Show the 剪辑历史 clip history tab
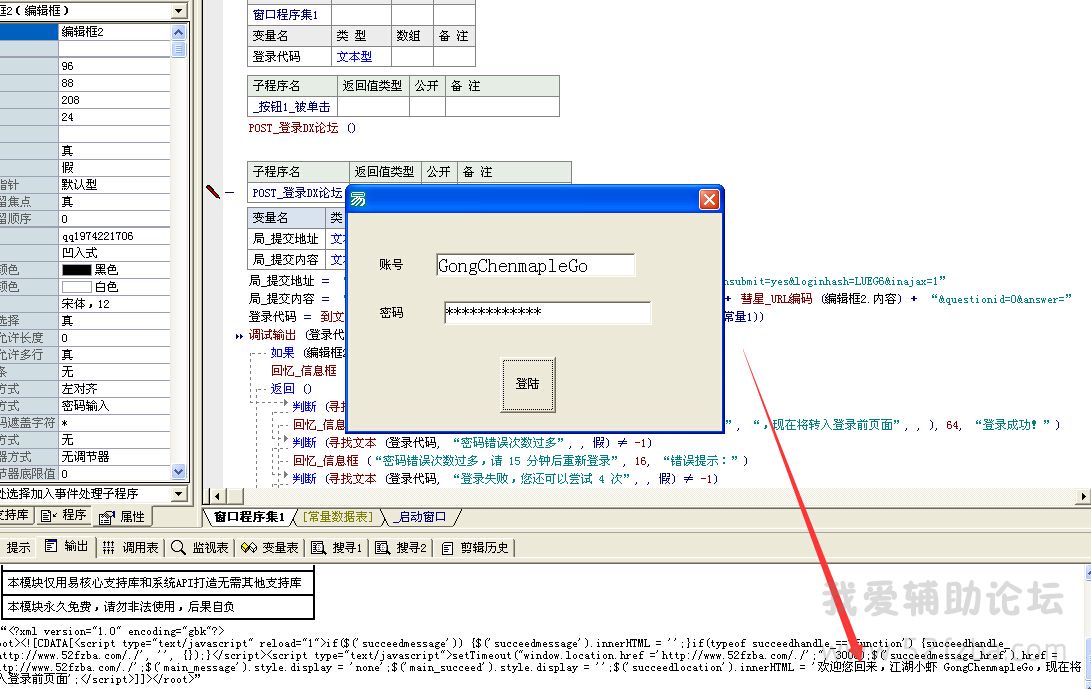The height and width of the screenshot is (689, 1091). point(476,547)
